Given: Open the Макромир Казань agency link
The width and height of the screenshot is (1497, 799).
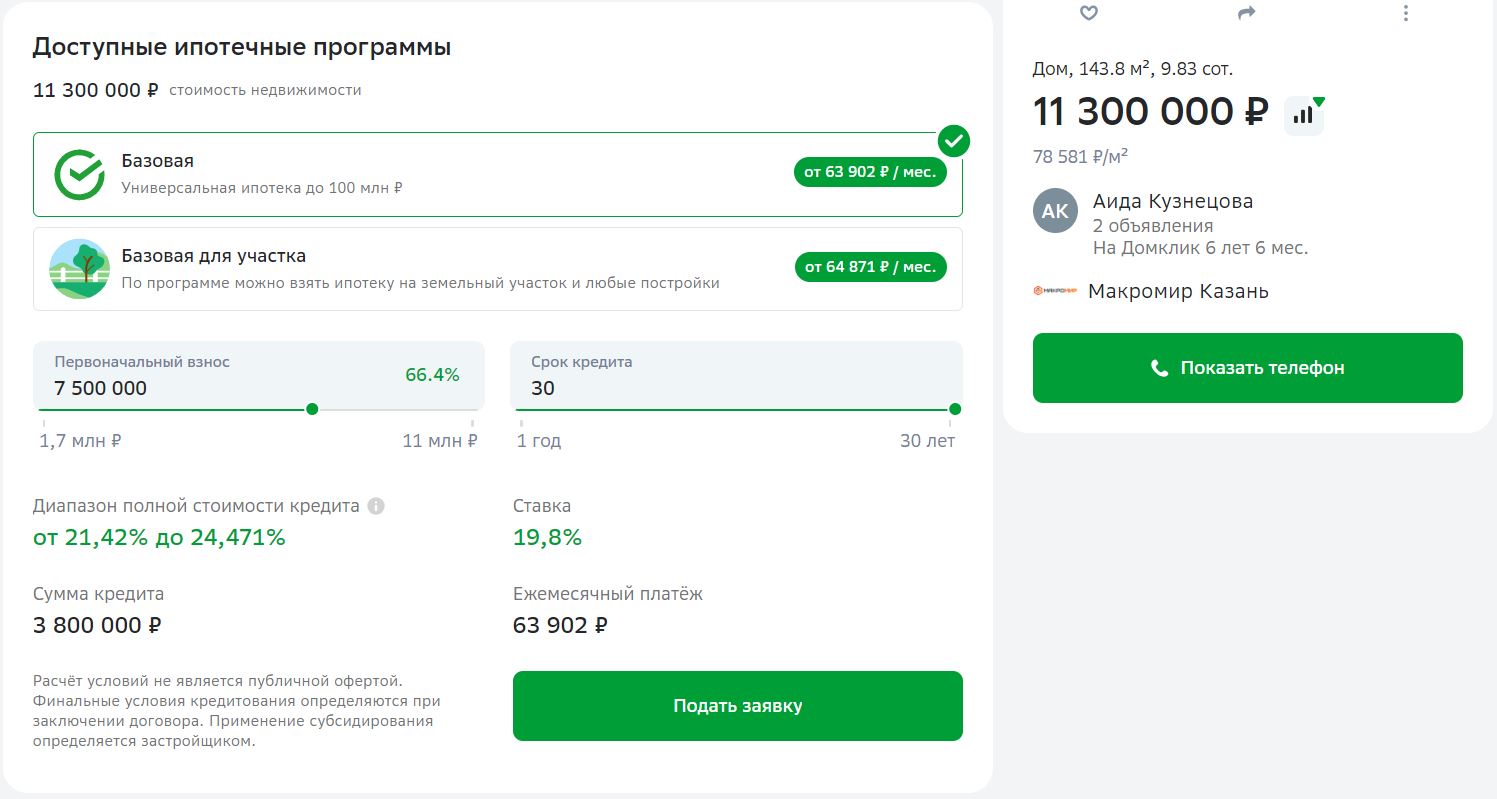Looking at the screenshot, I should click(1178, 292).
